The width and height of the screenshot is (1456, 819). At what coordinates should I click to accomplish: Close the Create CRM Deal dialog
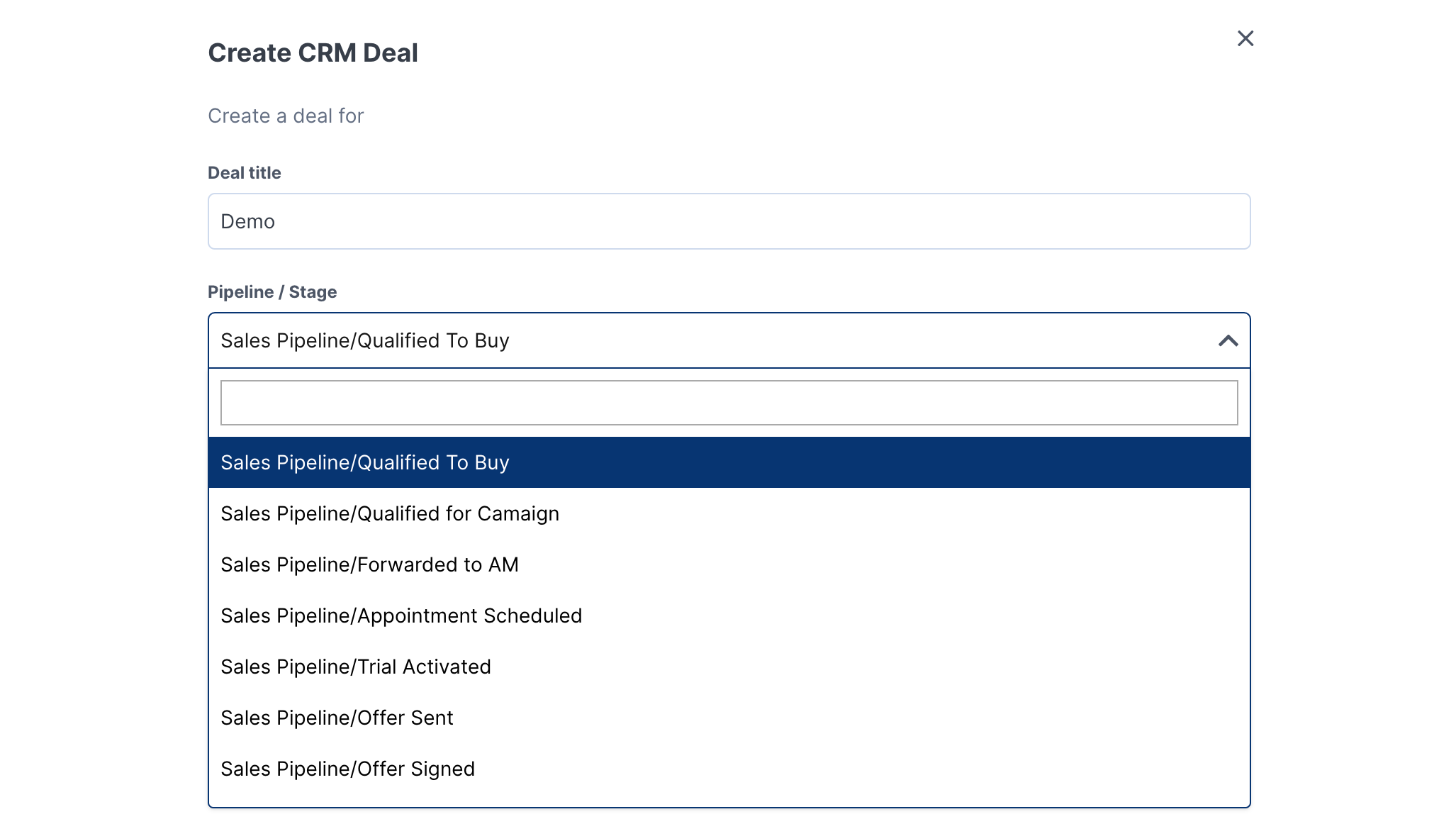(x=1245, y=39)
